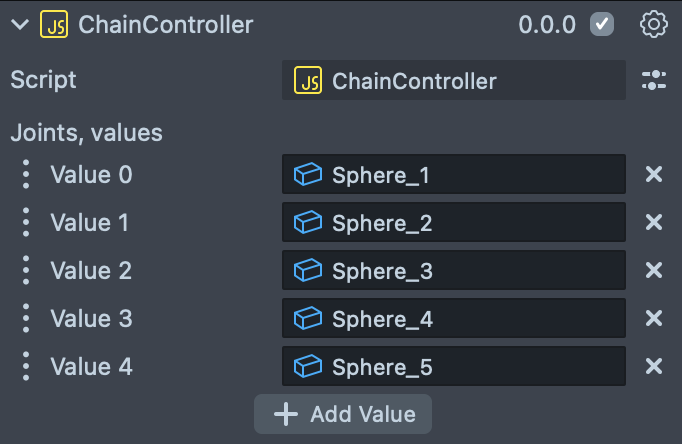Screen dimensions: 682x444
Task: Click the drag handle for Value 1
Action: pyautogui.click(x=26, y=223)
